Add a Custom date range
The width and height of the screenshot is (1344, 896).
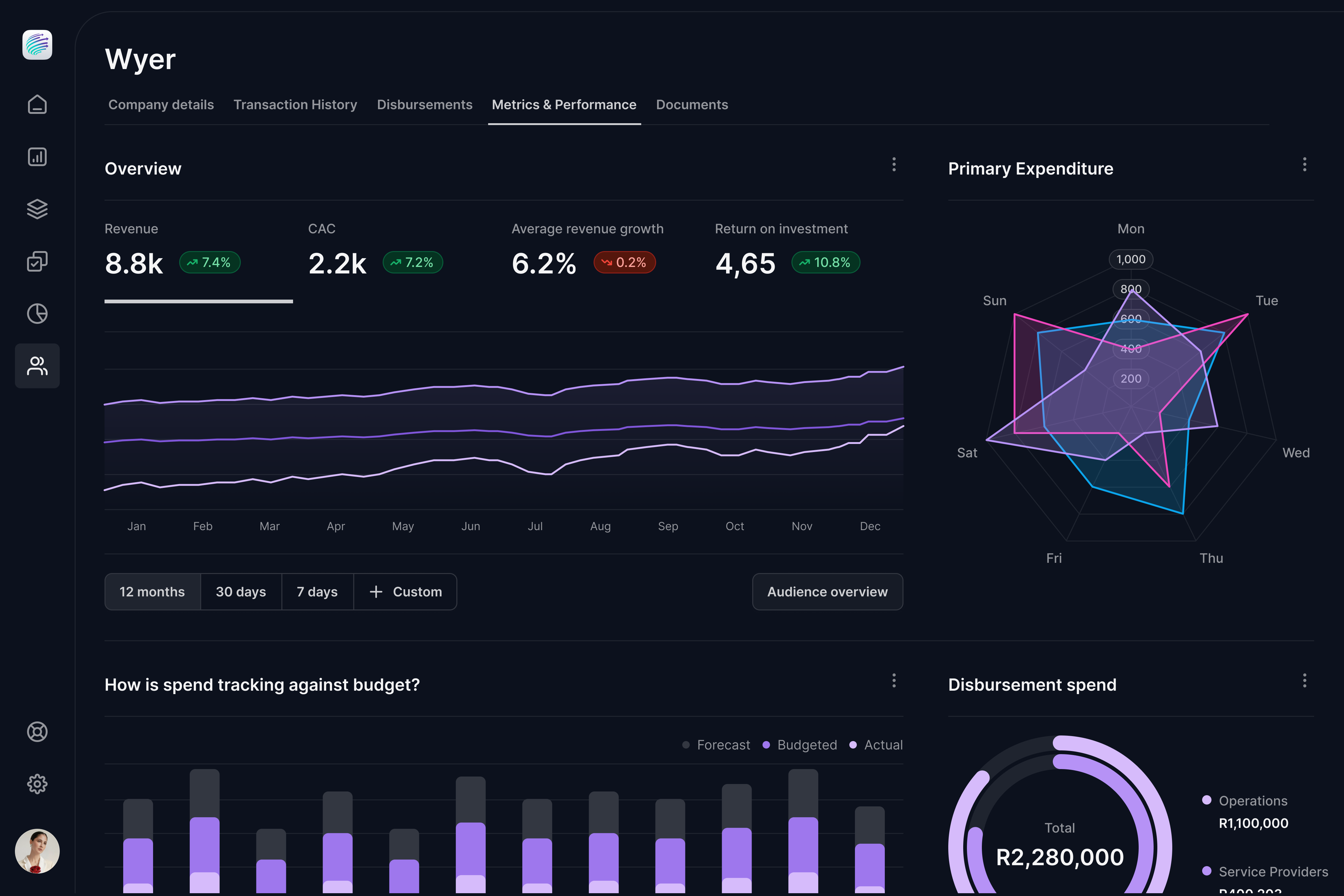point(406,592)
